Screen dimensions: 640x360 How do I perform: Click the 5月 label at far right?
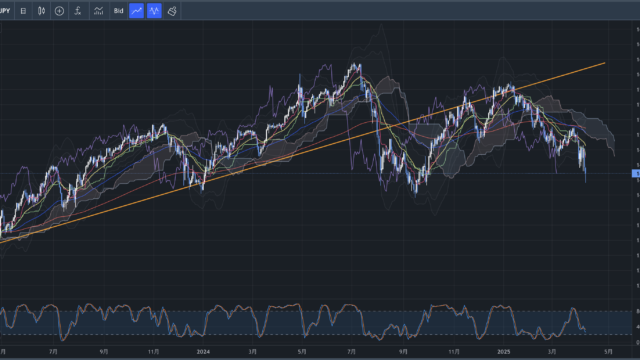608,351
